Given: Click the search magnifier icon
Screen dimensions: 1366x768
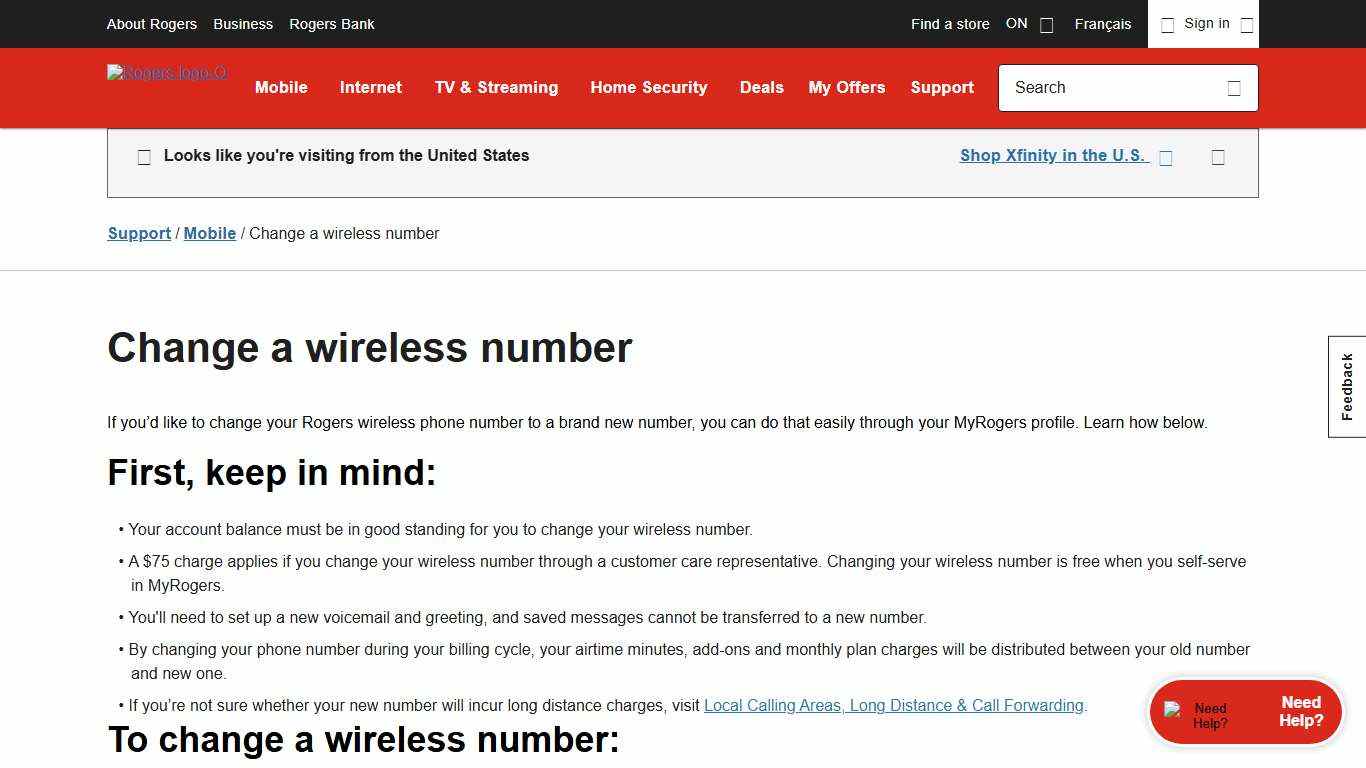Looking at the screenshot, I should (1234, 88).
